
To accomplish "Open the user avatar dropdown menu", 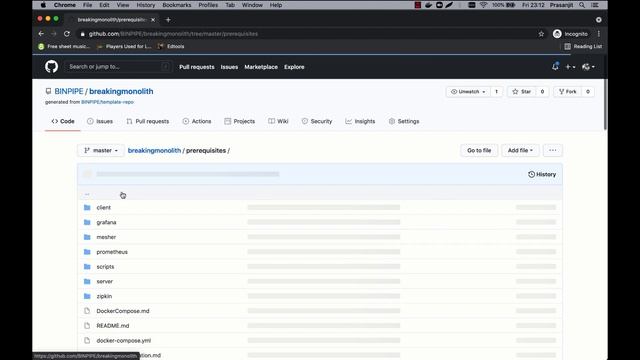I will 588,67.
